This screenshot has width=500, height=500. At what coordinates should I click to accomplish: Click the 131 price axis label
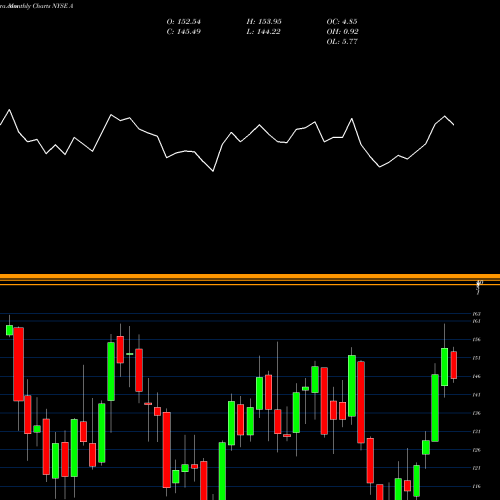tap(477, 431)
